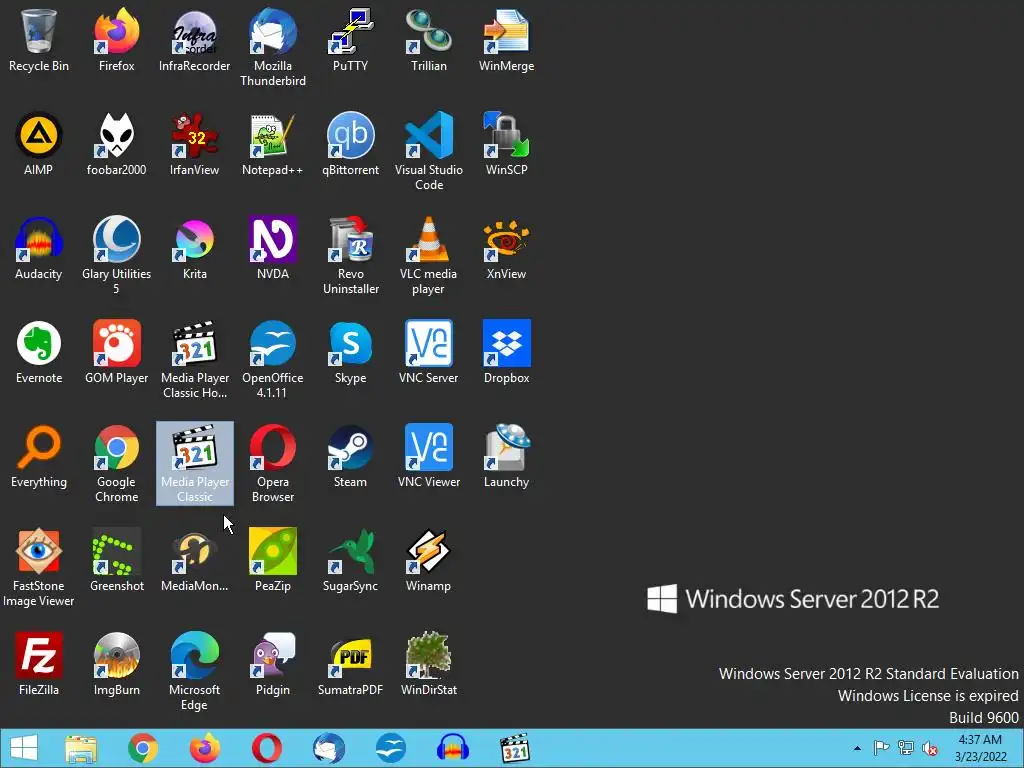Click the VLC media player icon
Image resolution: width=1024 pixels, height=768 pixels.
(428, 255)
